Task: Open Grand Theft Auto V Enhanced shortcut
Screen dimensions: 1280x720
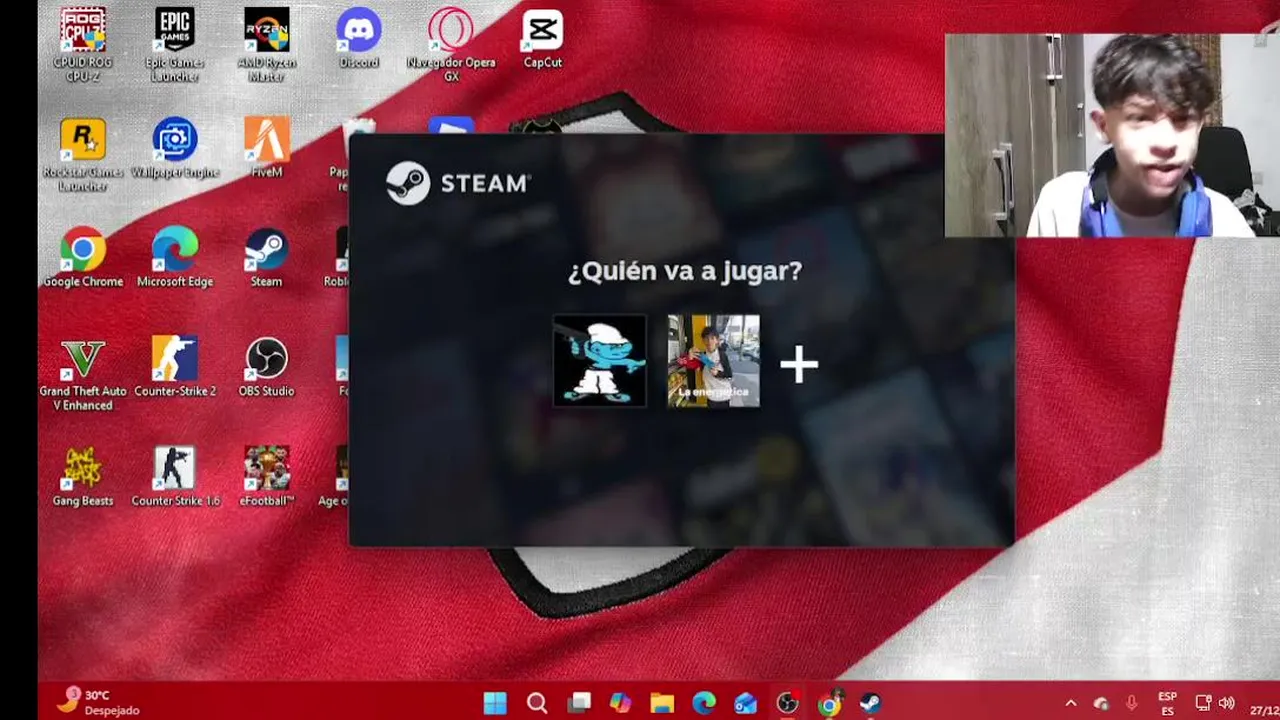Action: 83,374
